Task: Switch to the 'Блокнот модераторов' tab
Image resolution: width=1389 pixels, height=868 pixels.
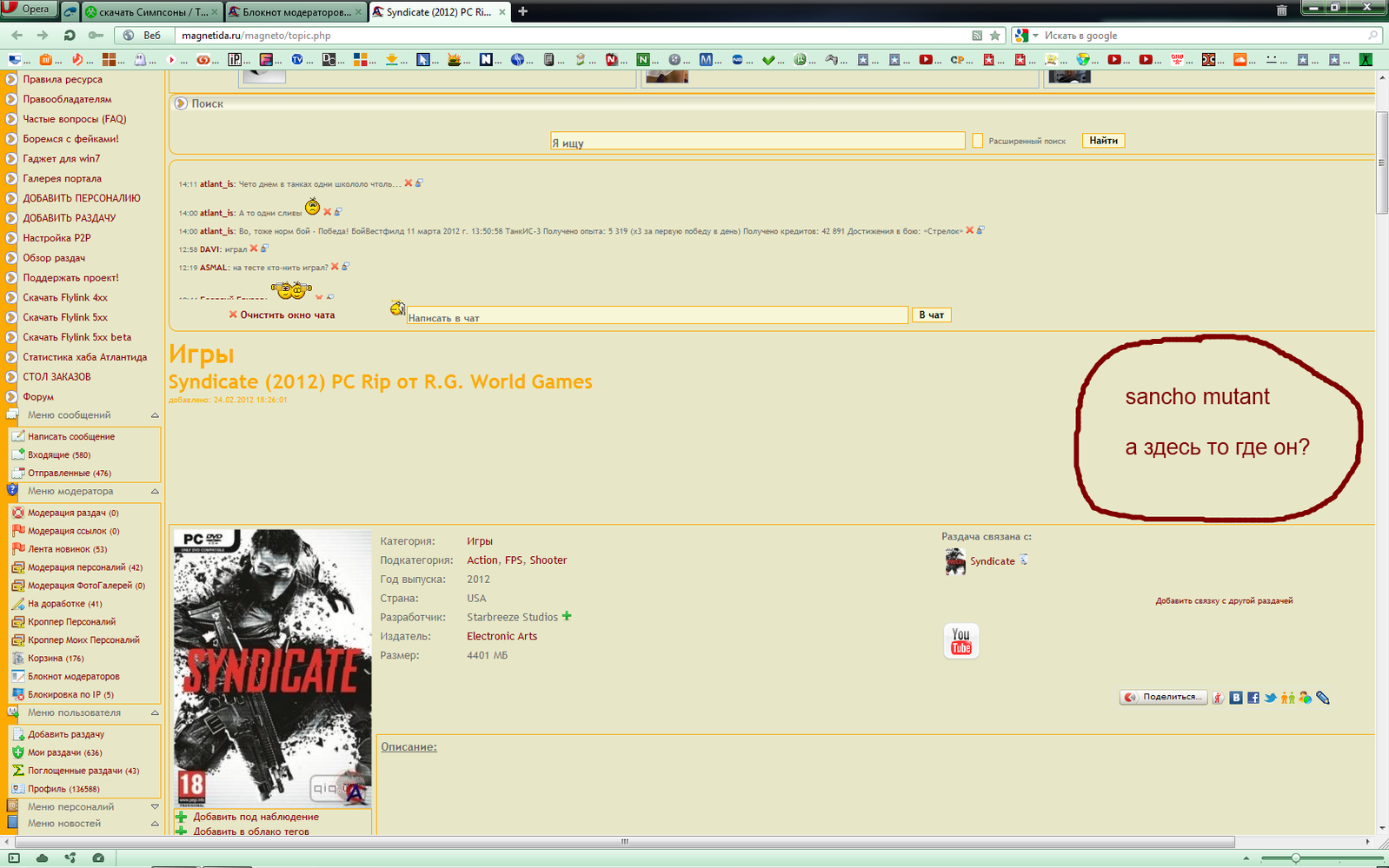Action: 296,12
